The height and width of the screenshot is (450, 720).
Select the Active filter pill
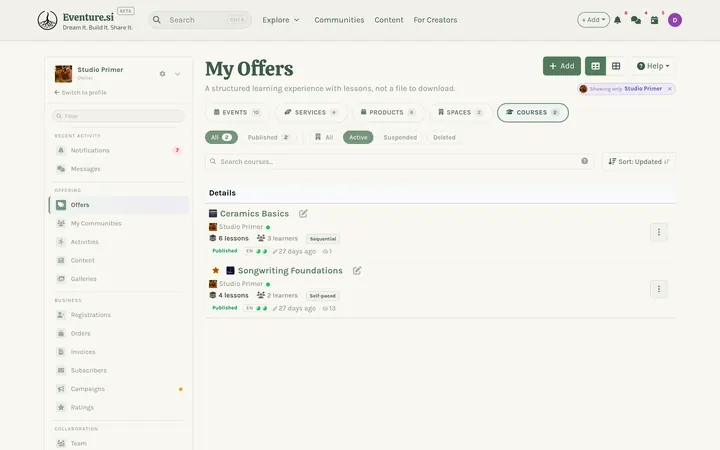(358, 137)
